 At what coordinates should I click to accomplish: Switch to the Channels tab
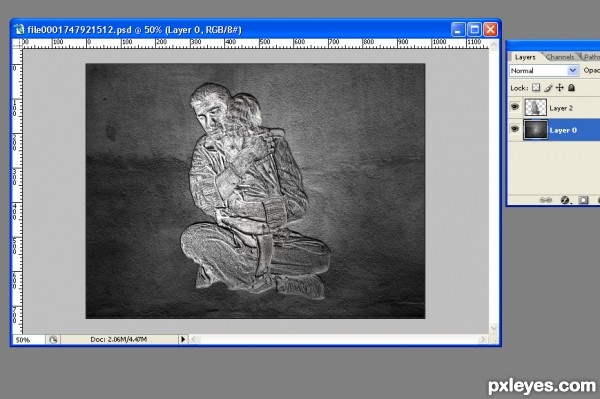(560, 57)
